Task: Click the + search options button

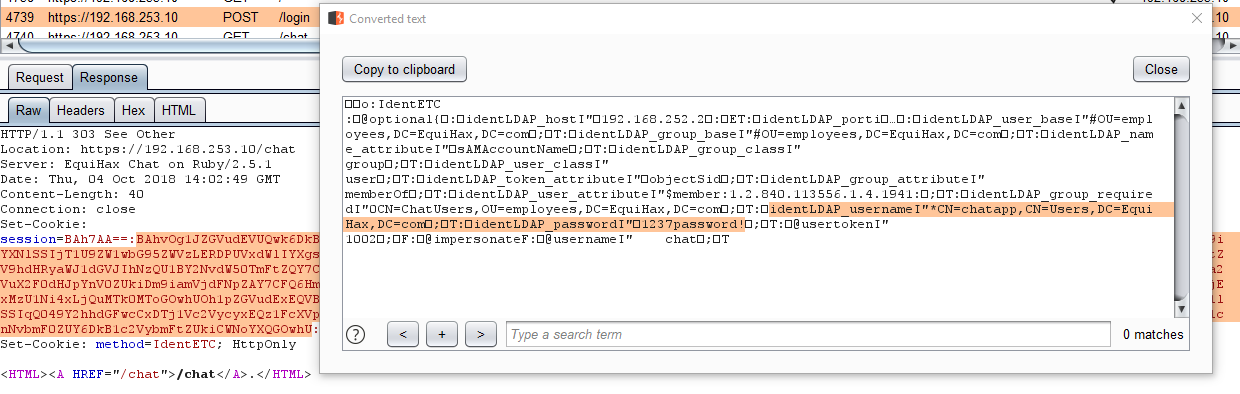Action: 441,334
